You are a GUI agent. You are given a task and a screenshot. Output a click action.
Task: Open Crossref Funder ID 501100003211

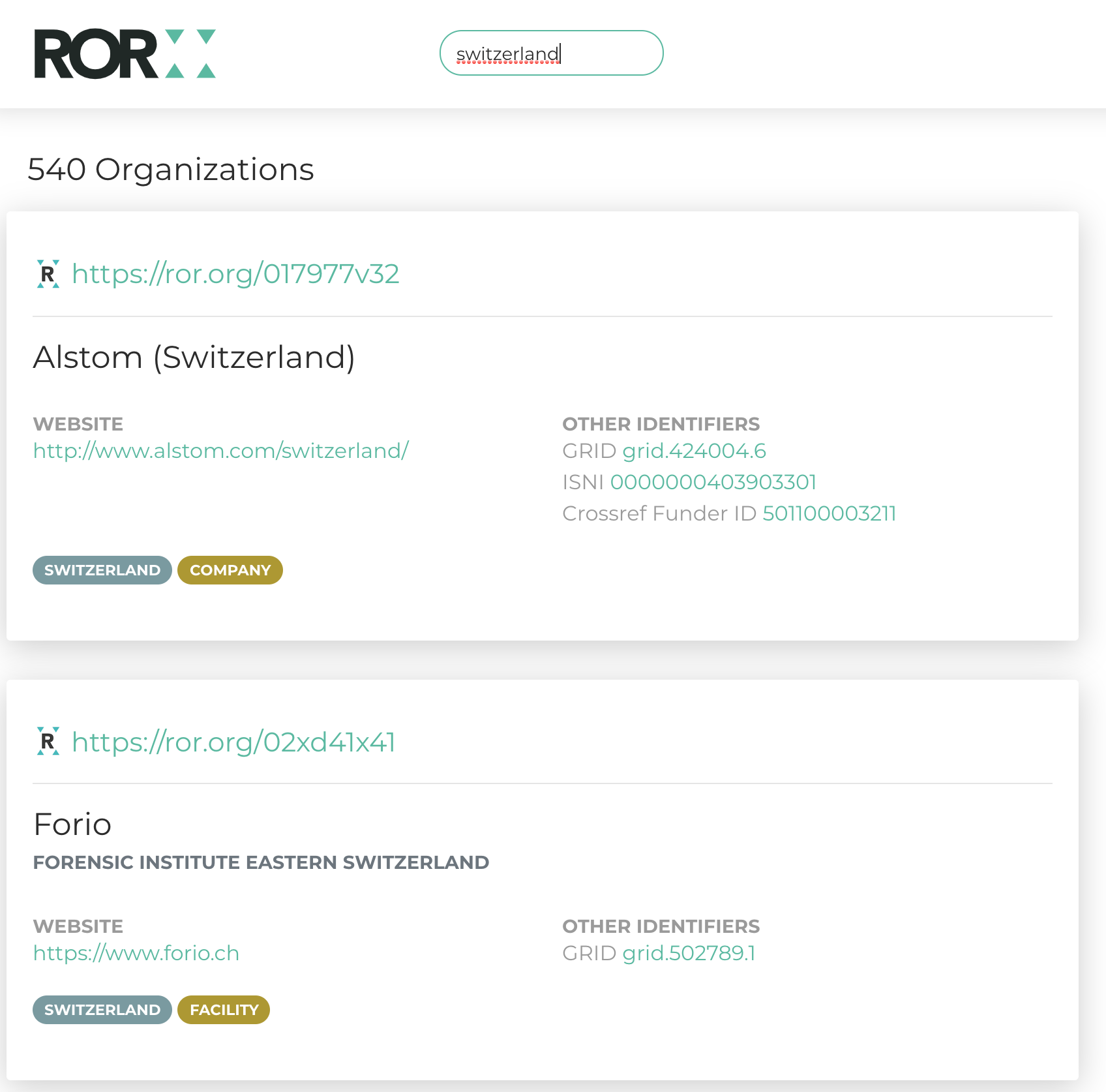click(829, 513)
